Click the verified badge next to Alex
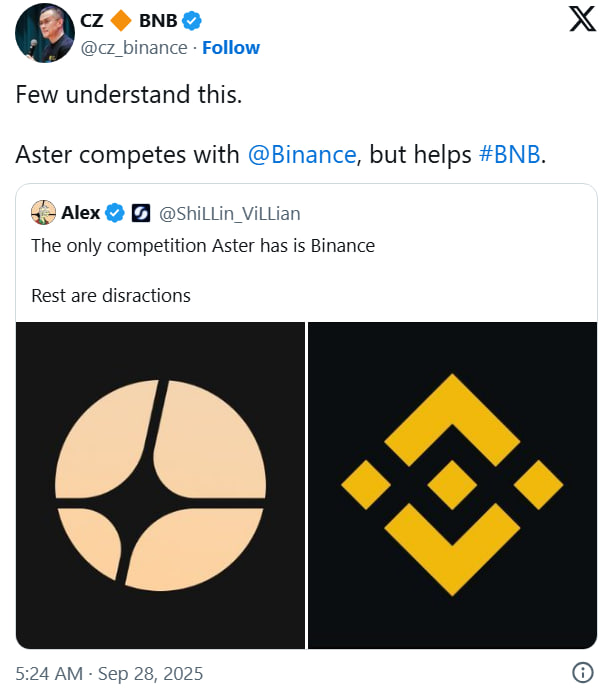Screen dimensions: 613x695 [115, 213]
